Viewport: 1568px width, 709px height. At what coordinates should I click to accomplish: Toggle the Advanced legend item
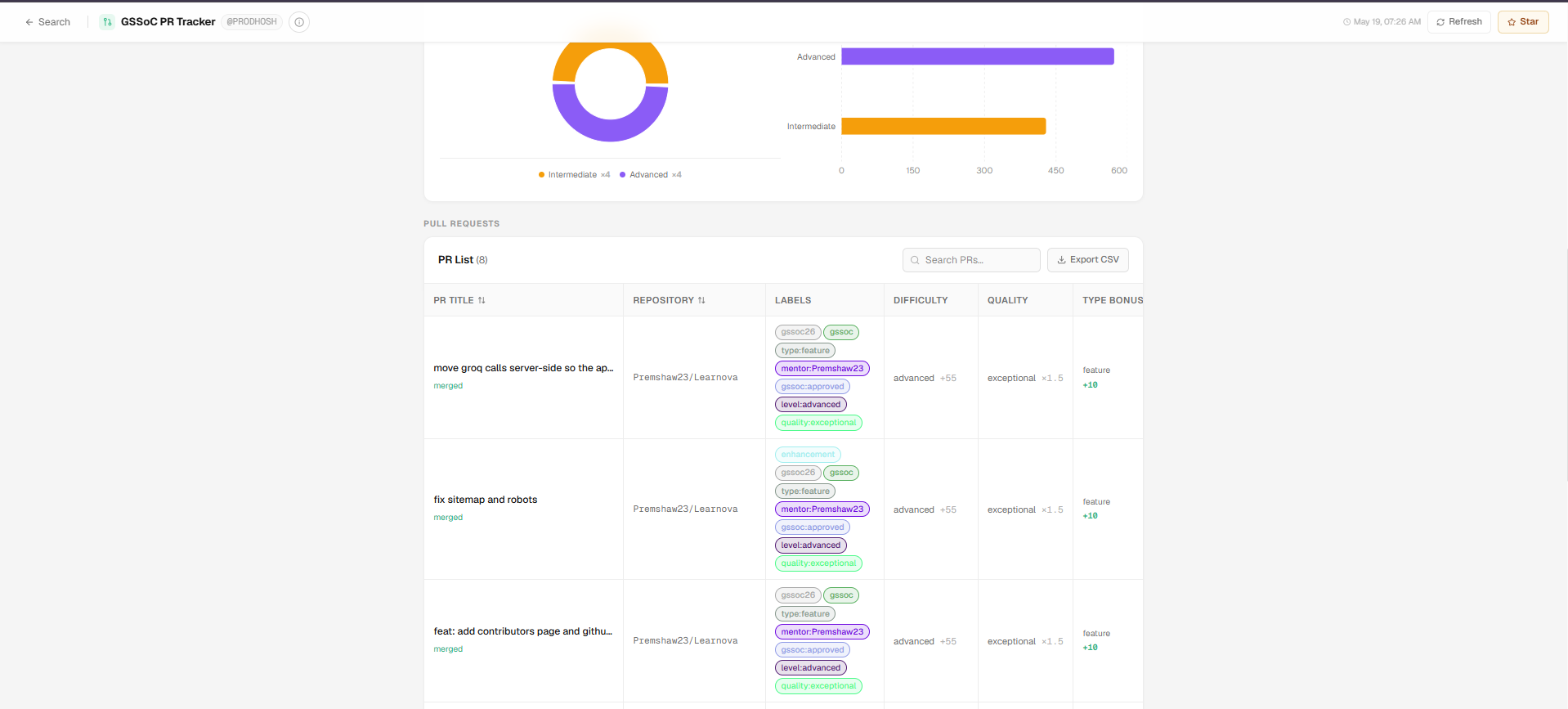pyautogui.click(x=651, y=175)
